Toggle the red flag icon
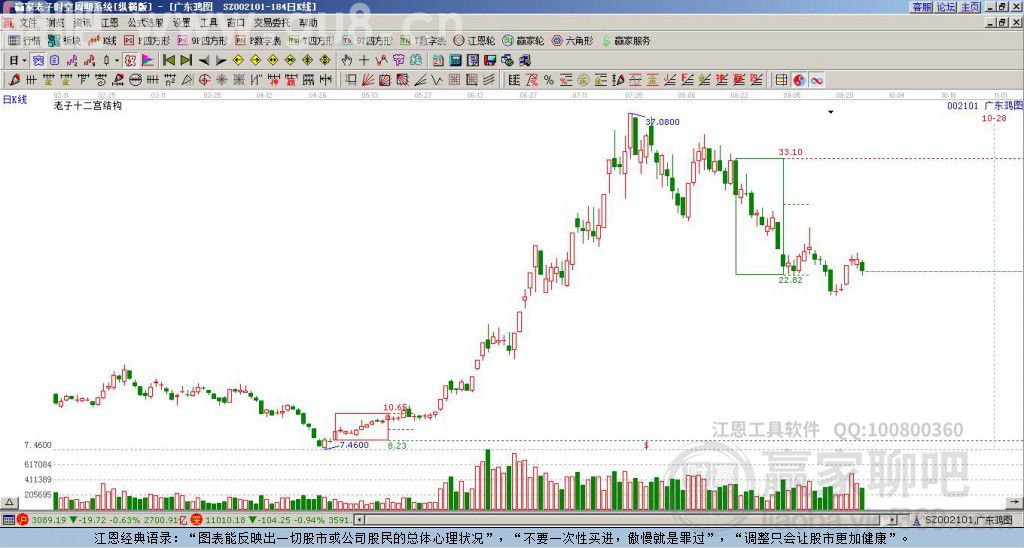 [x=148, y=61]
